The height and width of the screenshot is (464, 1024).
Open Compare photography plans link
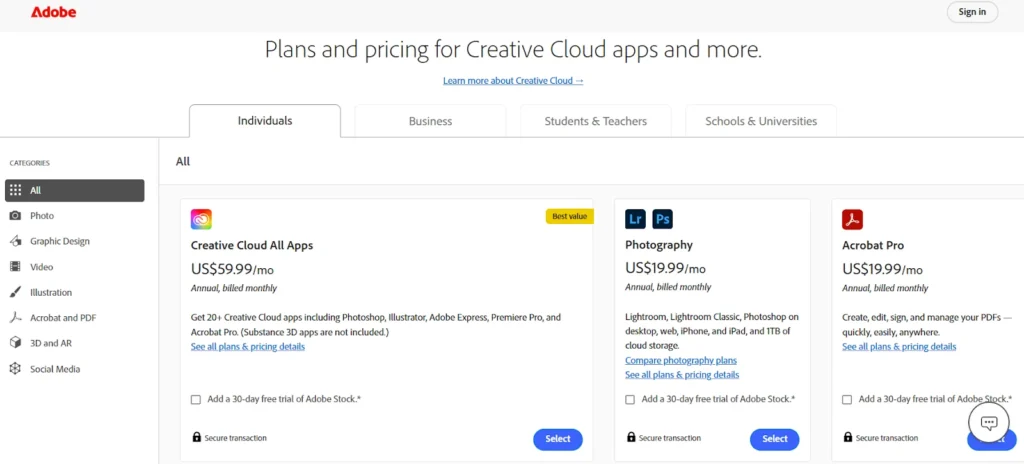[680, 360]
